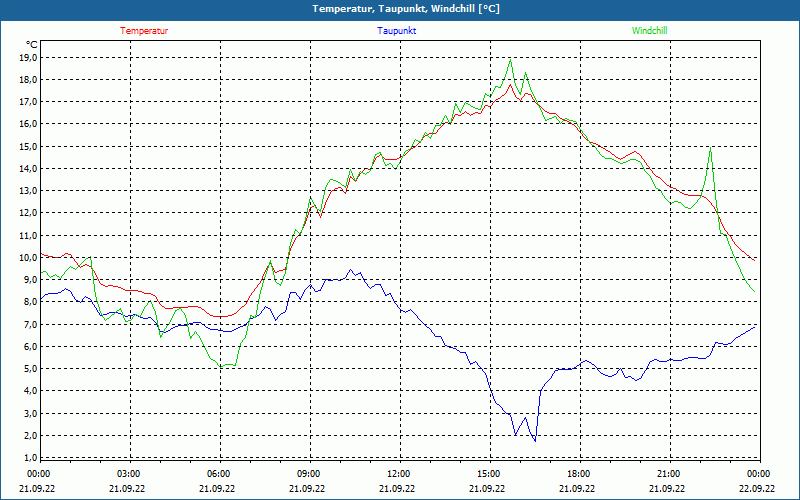Click the 16,0 y-axis value
This screenshot has height=500, width=800.
(x=28, y=124)
